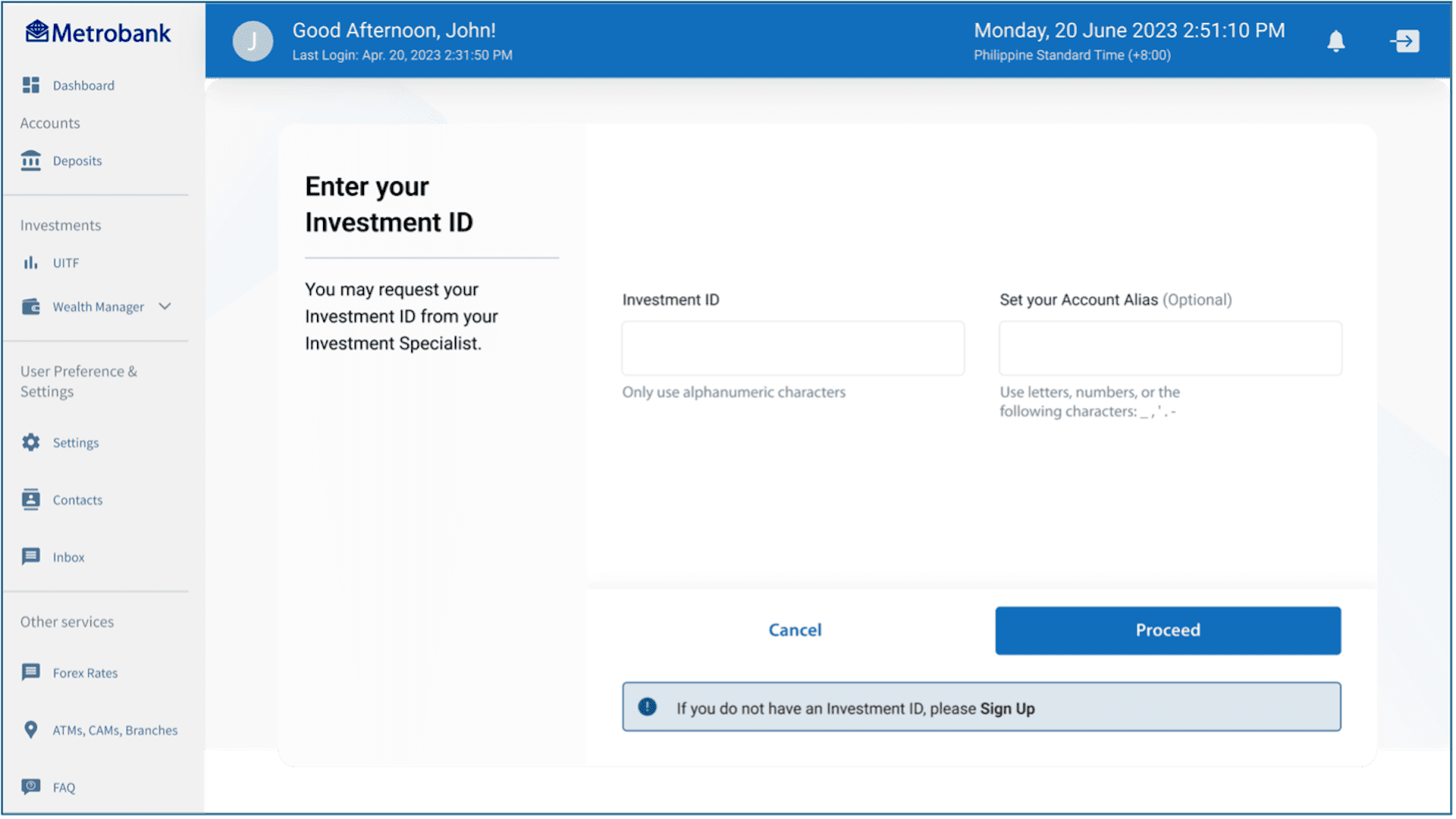Open Settings in the sidebar
Viewport: 1456px width, 819px height.
(76, 443)
